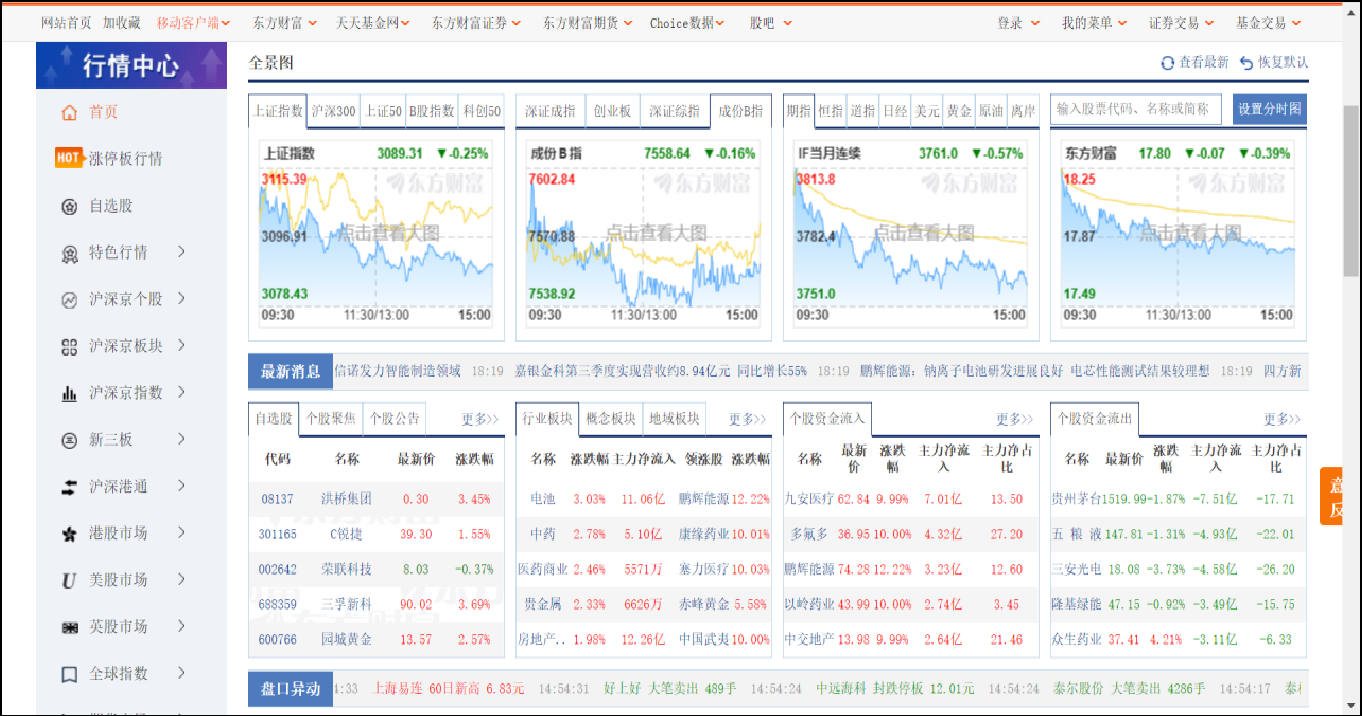
Task: Click the 自选股 star icon in sidebar
Action: [x=68, y=207]
